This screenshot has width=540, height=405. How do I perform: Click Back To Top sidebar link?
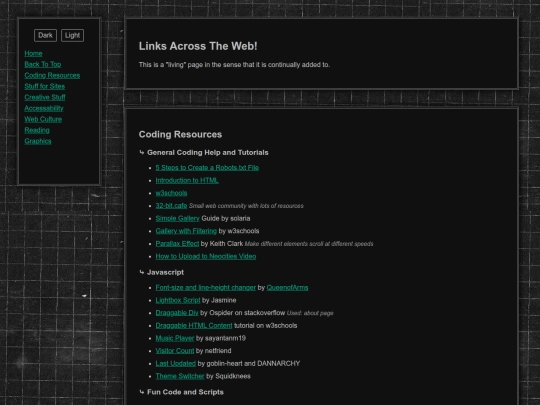pyautogui.click(x=43, y=64)
